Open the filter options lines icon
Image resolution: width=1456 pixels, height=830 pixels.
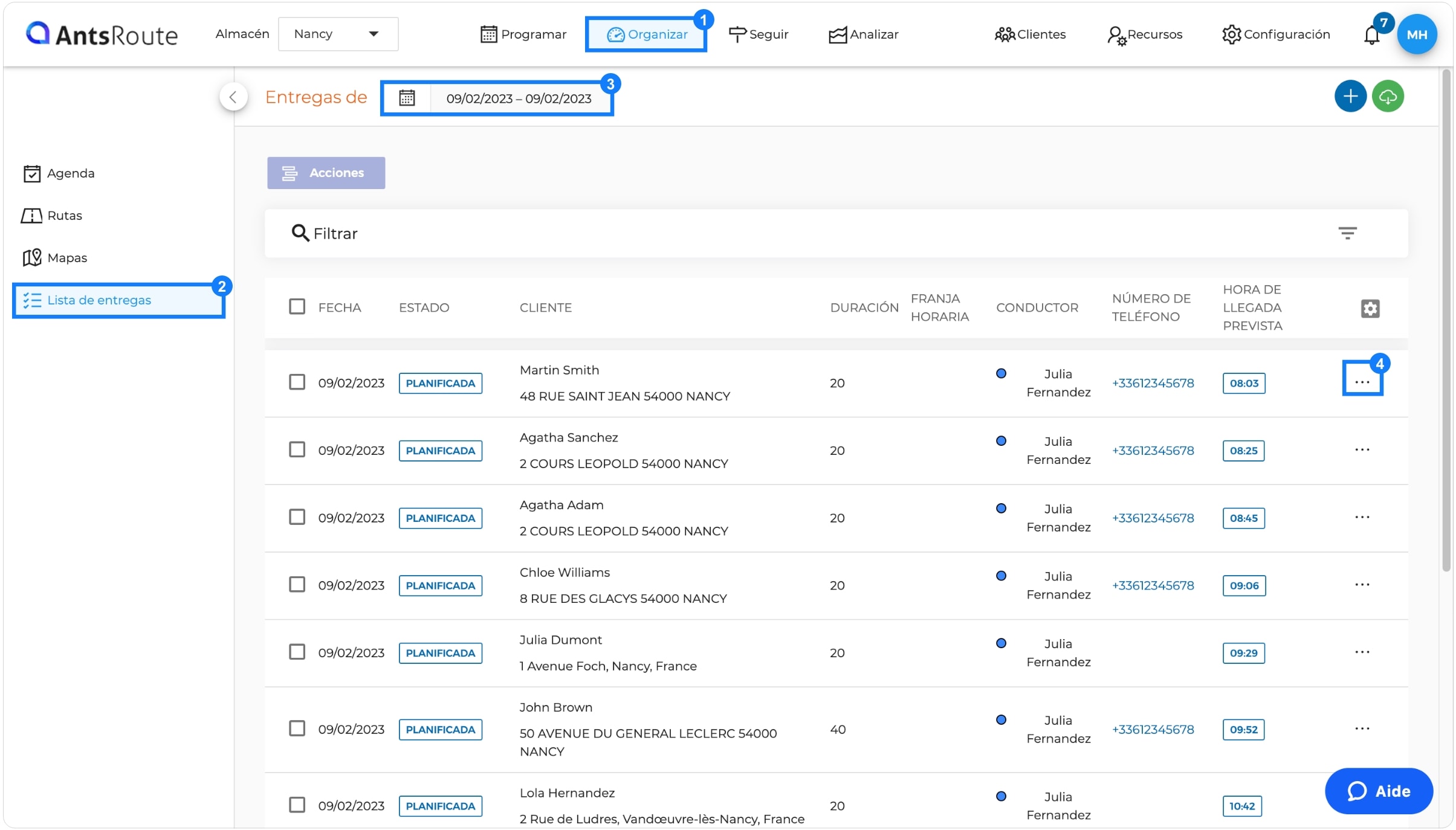click(x=1347, y=233)
